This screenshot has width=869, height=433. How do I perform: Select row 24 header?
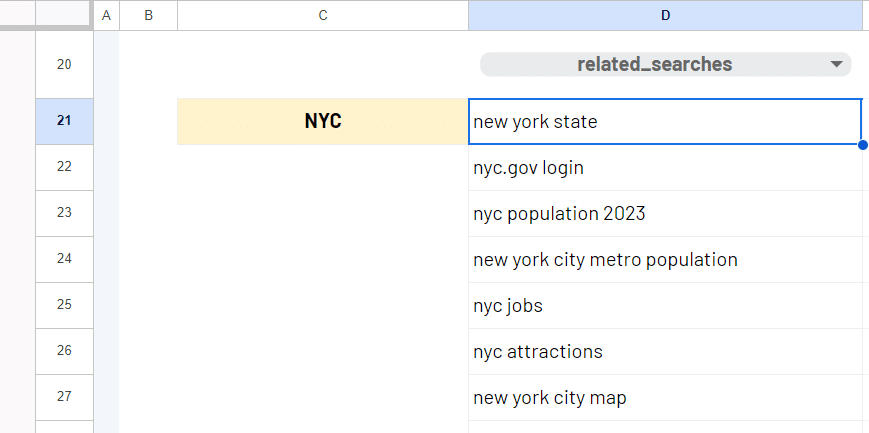click(64, 259)
